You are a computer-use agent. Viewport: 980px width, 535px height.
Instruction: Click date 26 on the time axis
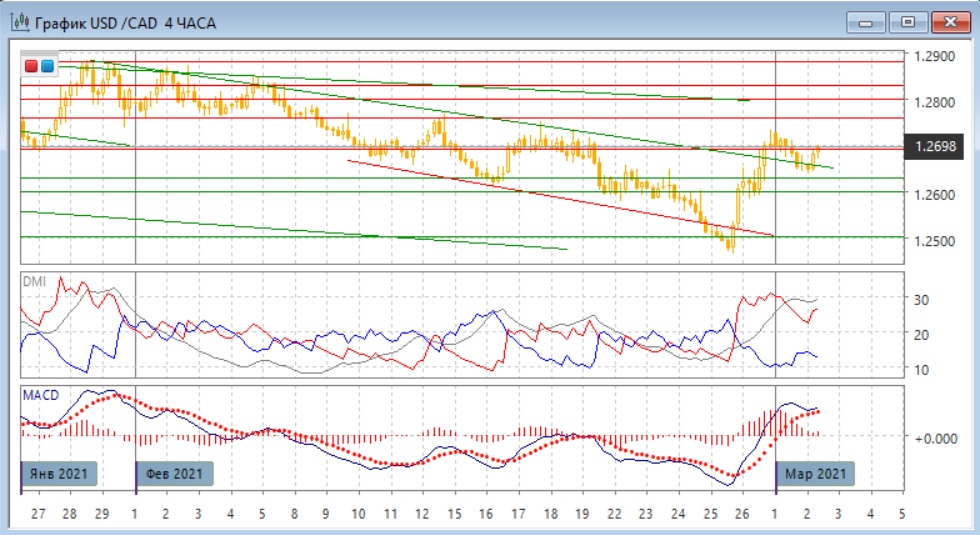pos(741,514)
